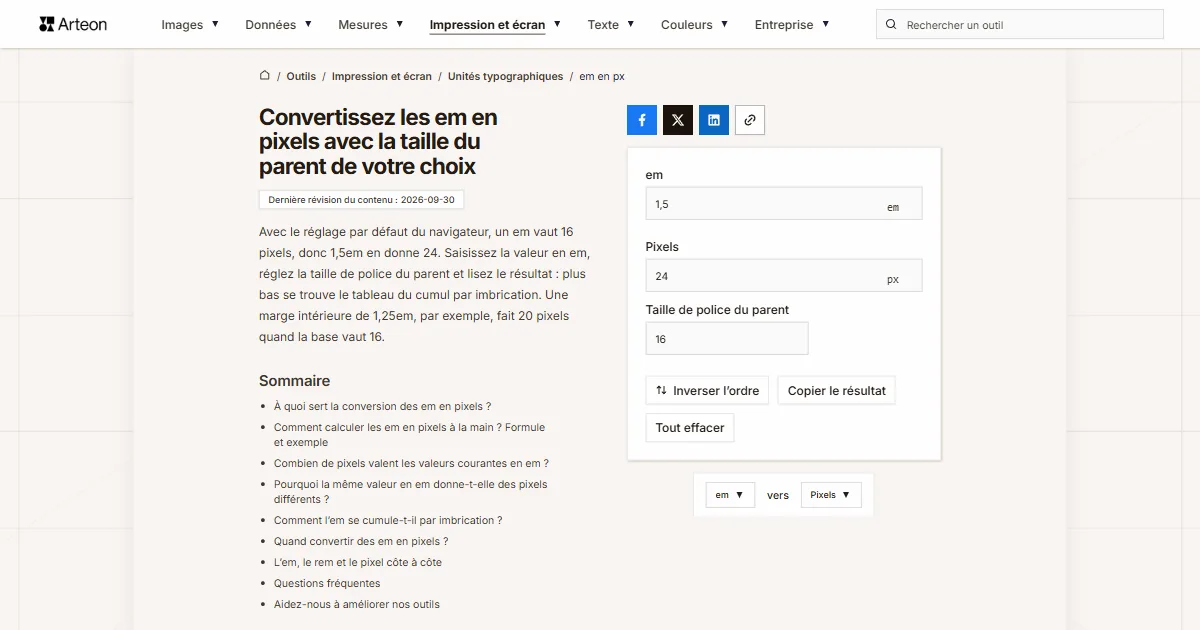
Task: Click the Taille de police du parent field
Action: click(x=727, y=338)
